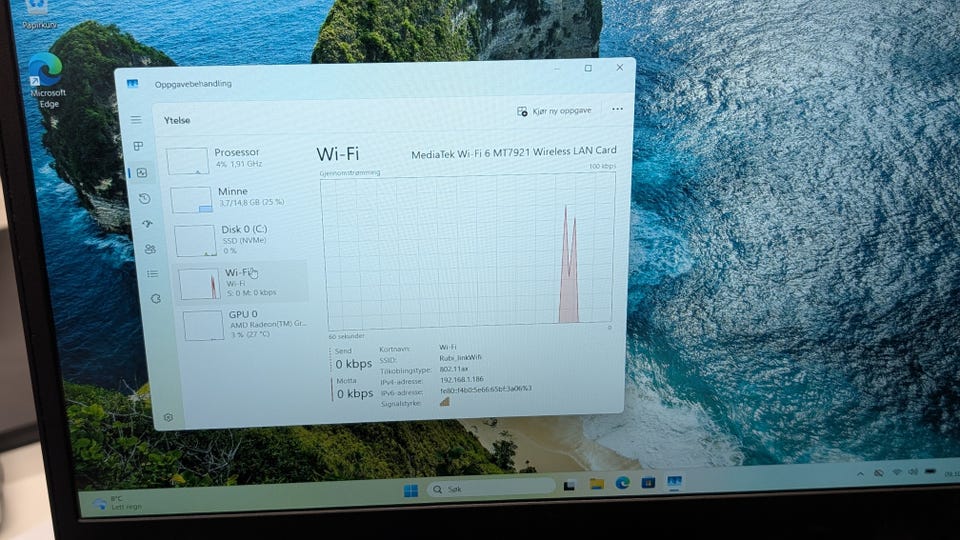Click the Oppgavebehandling title bar app icon
This screenshot has height=540, width=960.
132,84
